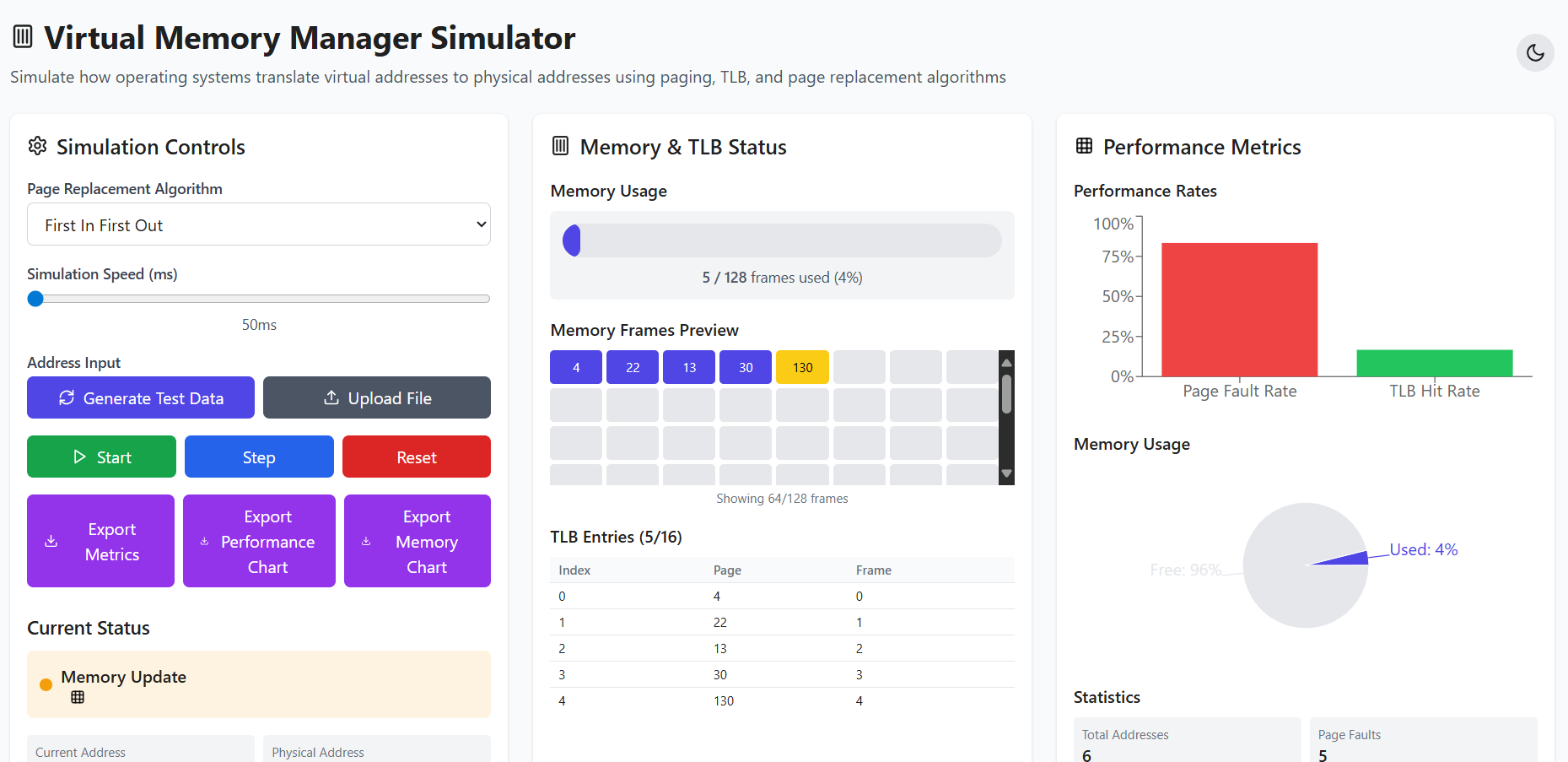The width and height of the screenshot is (1568, 762).
Task: Click the orange Memory Update status dot
Action: [46, 684]
